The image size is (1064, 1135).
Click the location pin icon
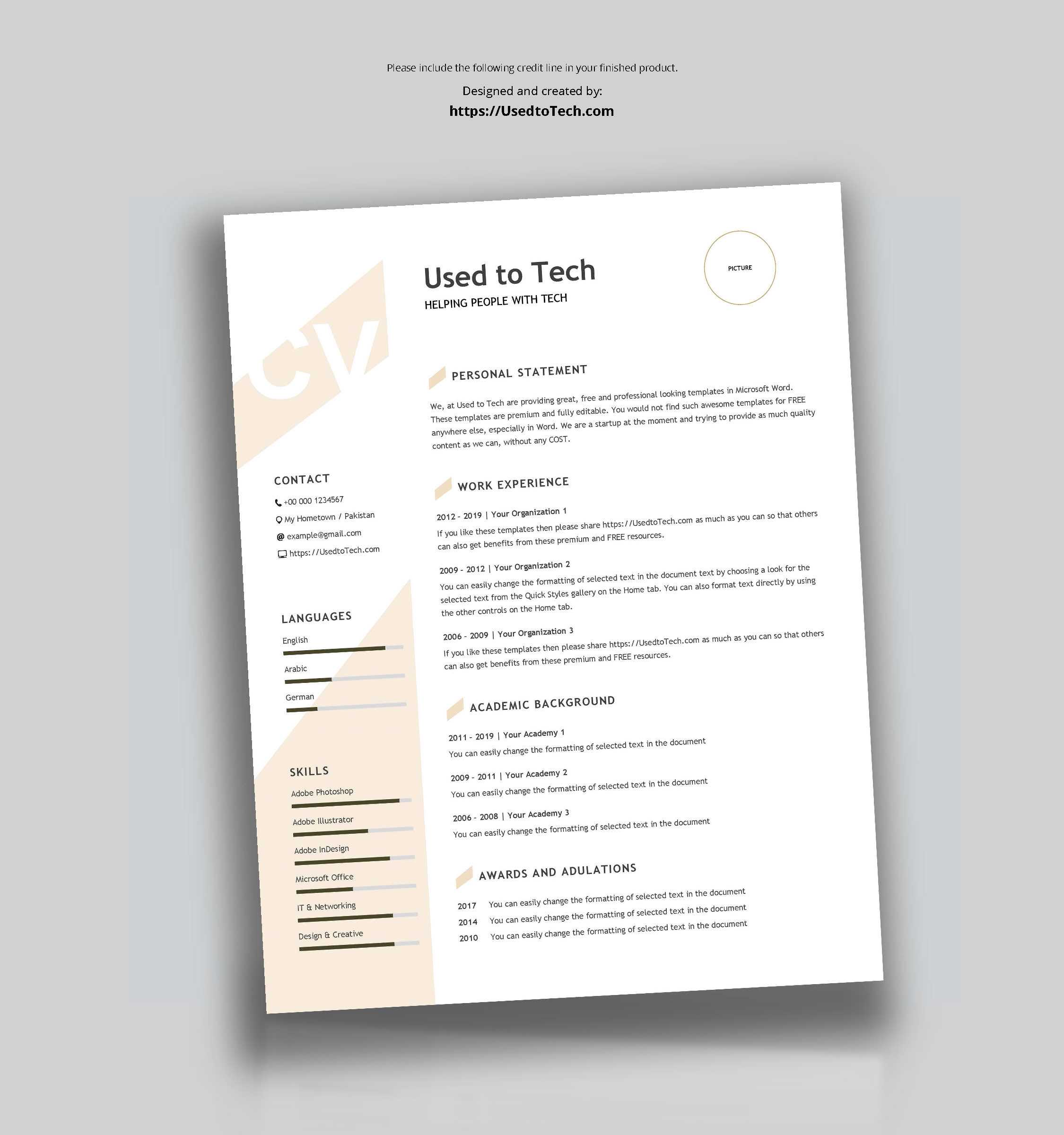[x=280, y=518]
